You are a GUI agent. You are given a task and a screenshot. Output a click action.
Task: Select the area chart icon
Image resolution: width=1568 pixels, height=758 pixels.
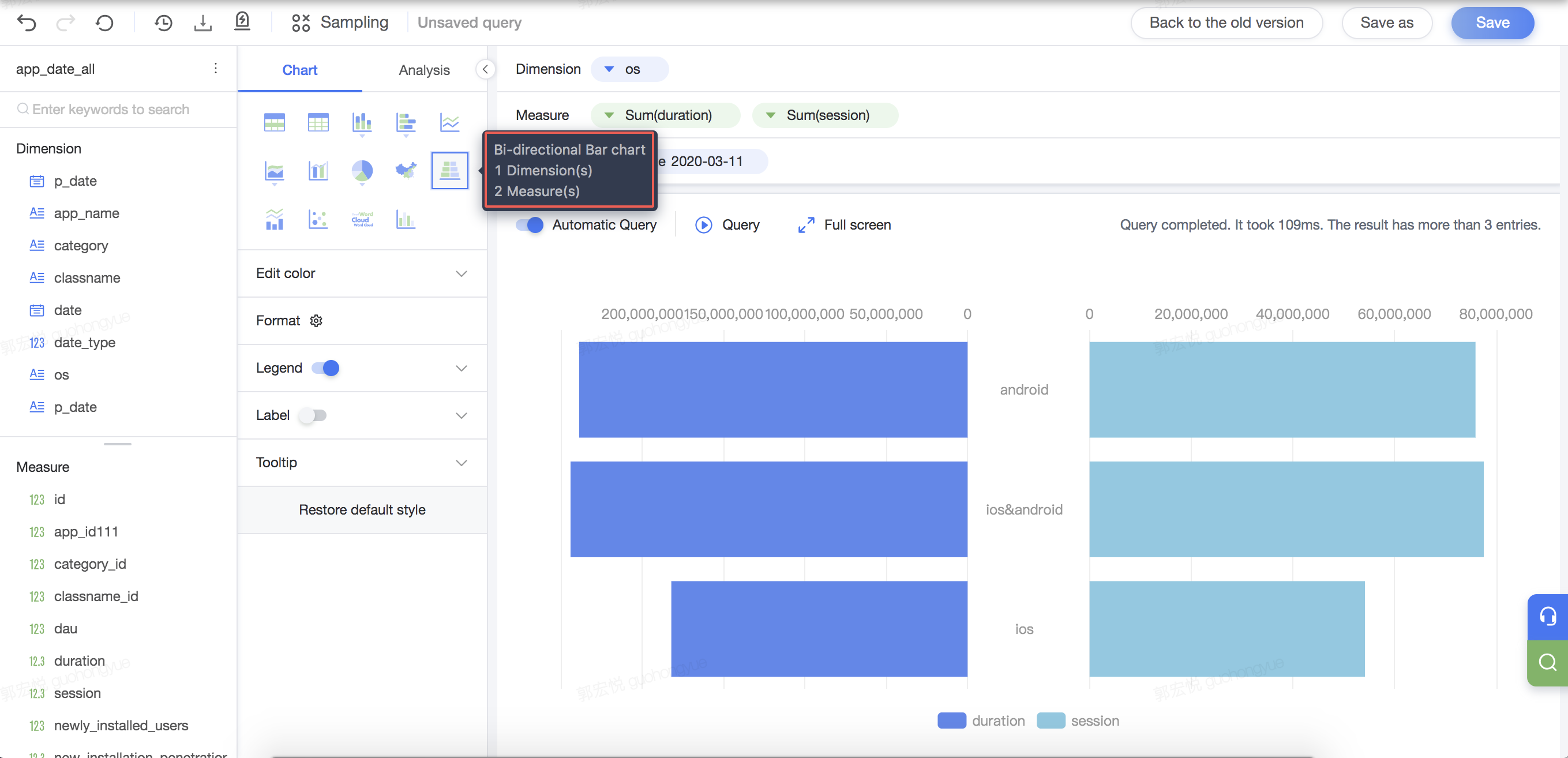(275, 172)
